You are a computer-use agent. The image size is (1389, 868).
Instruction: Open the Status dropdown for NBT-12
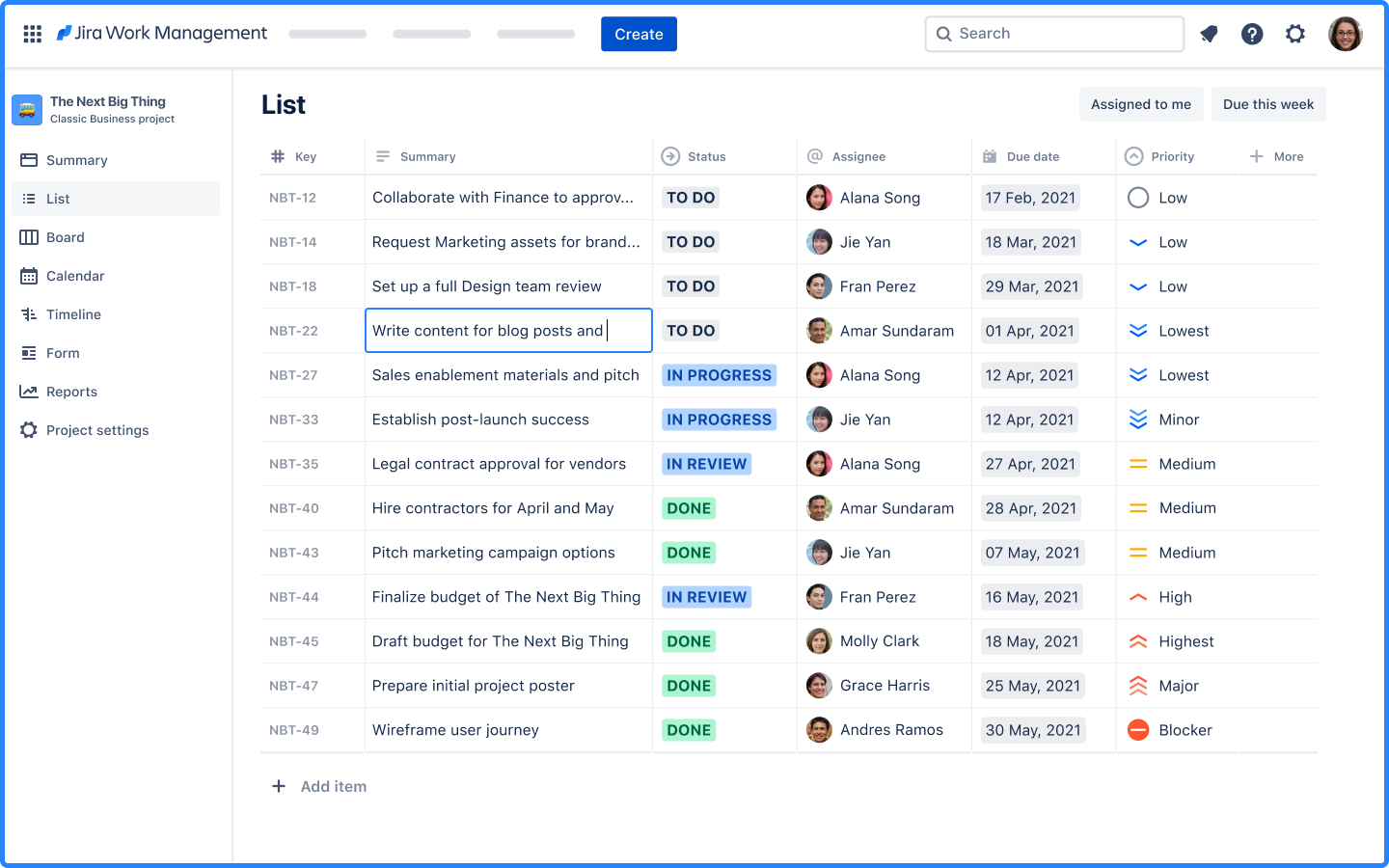(691, 197)
